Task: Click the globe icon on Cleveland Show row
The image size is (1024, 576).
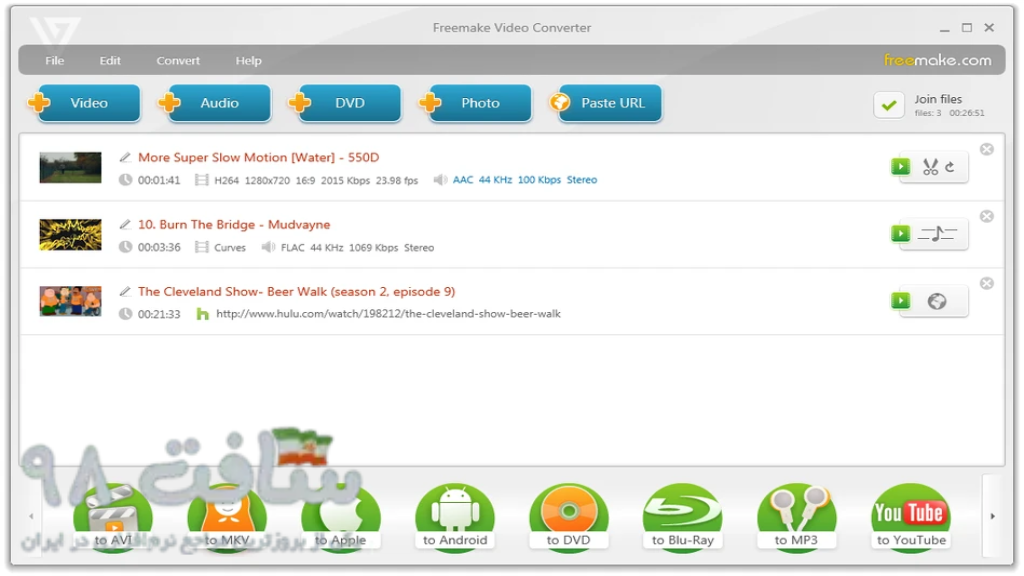Action: (x=937, y=301)
